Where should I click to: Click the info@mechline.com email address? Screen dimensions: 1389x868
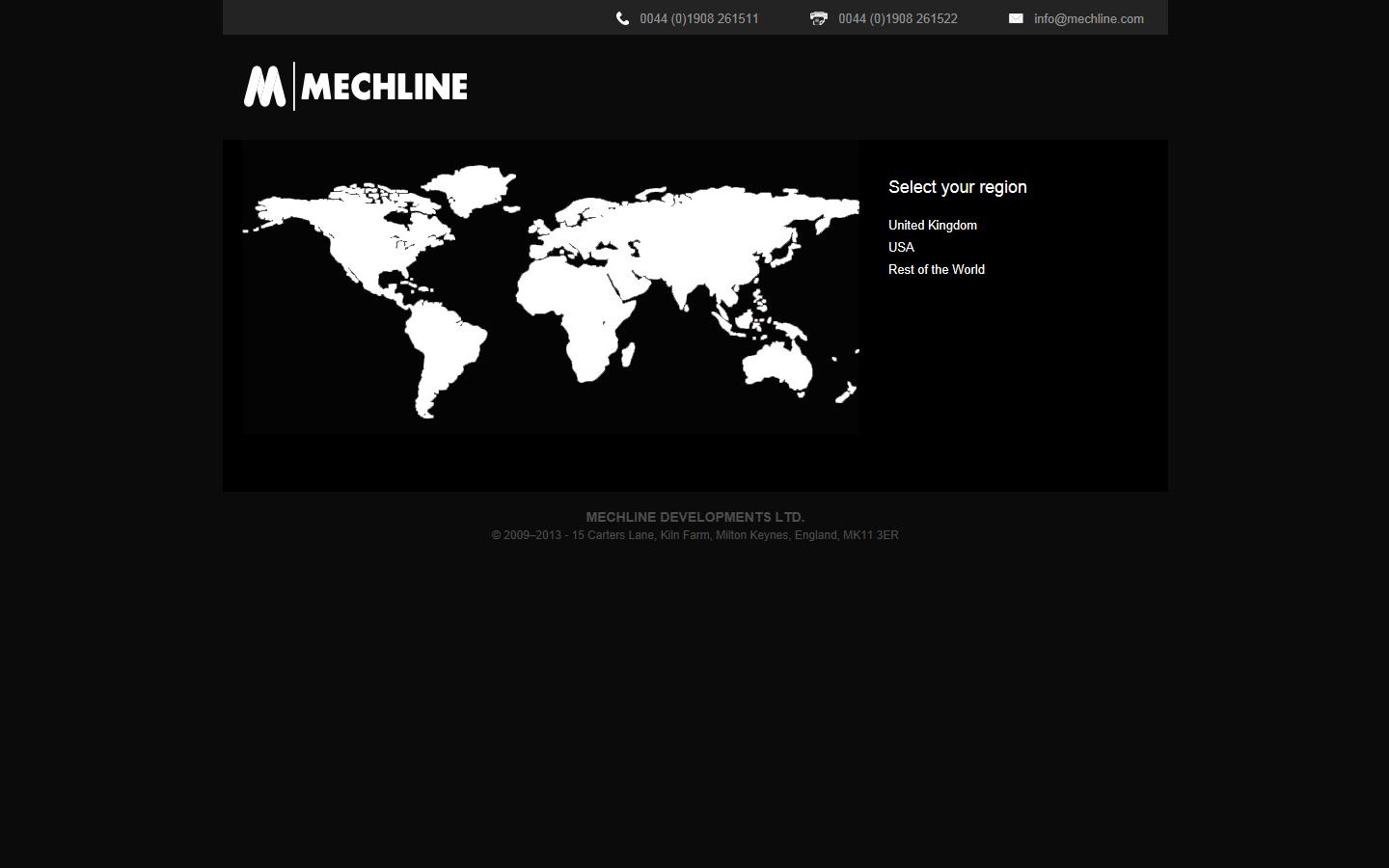tap(1088, 18)
